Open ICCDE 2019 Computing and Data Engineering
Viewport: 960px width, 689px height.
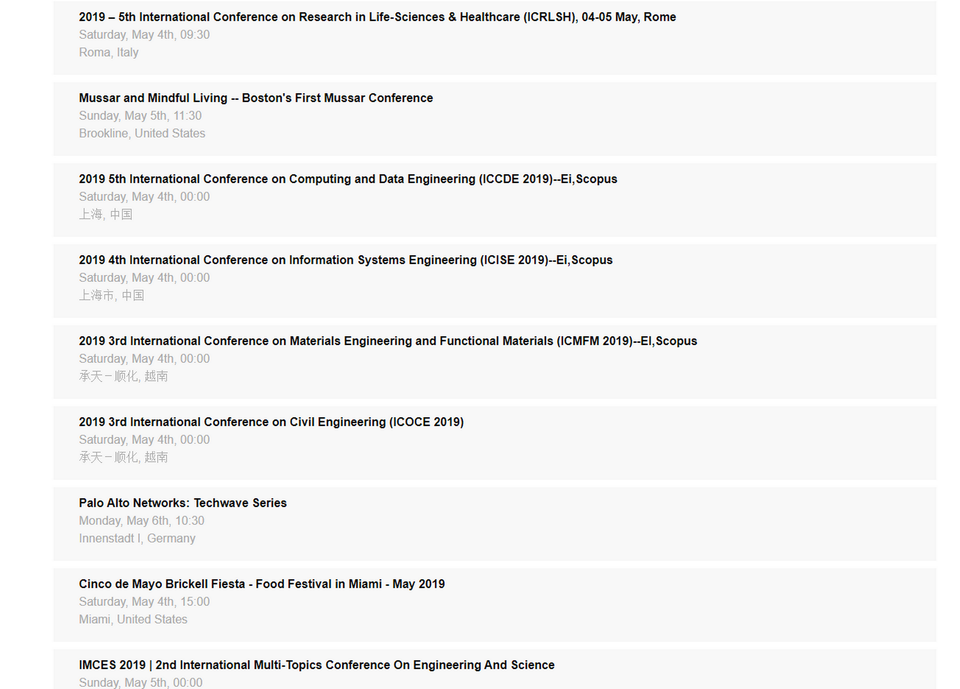(348, 179)
